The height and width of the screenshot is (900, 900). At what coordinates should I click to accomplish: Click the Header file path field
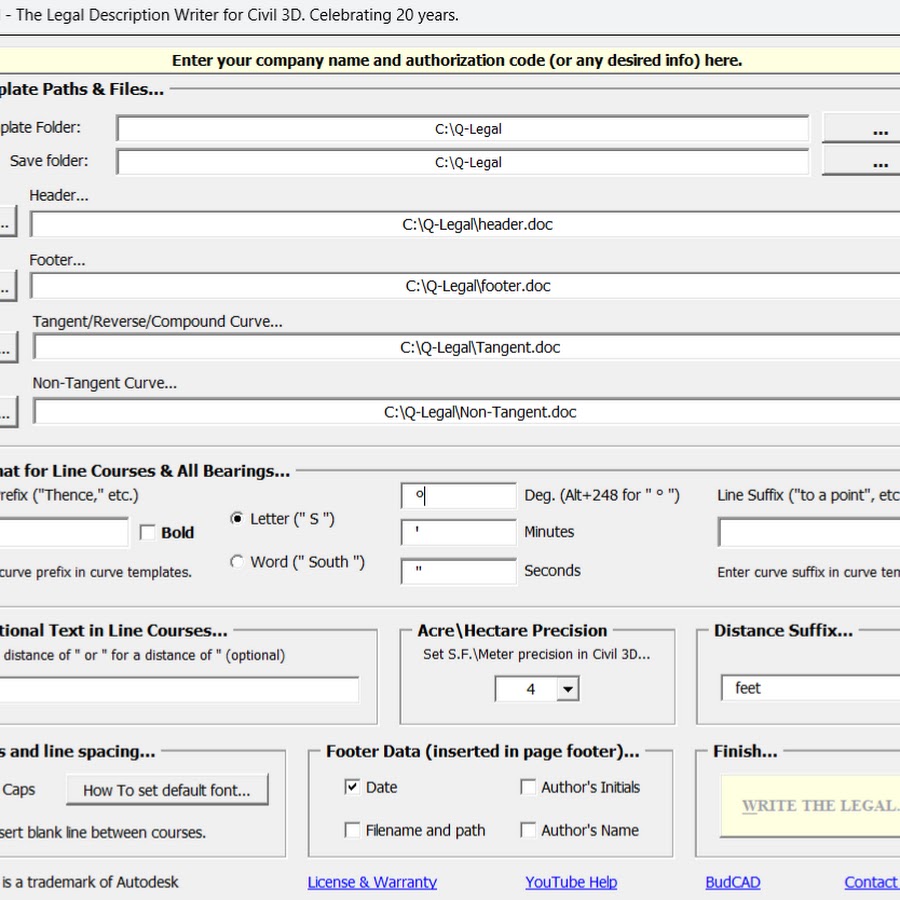[x=465, y=224]
